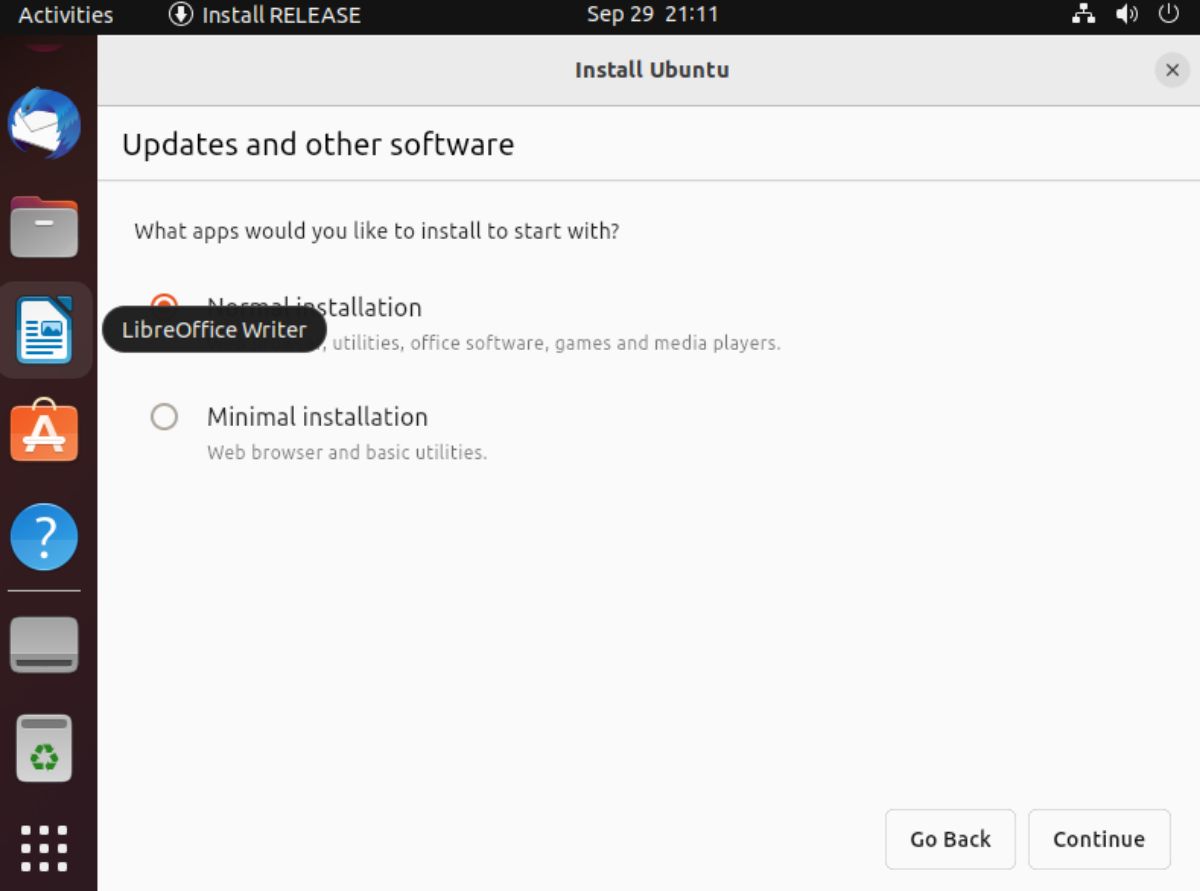The height and width of the screenshot is (891, 1200).
Task: Click the volume icon in the top bar
Action: click(x=1126, y=14)
